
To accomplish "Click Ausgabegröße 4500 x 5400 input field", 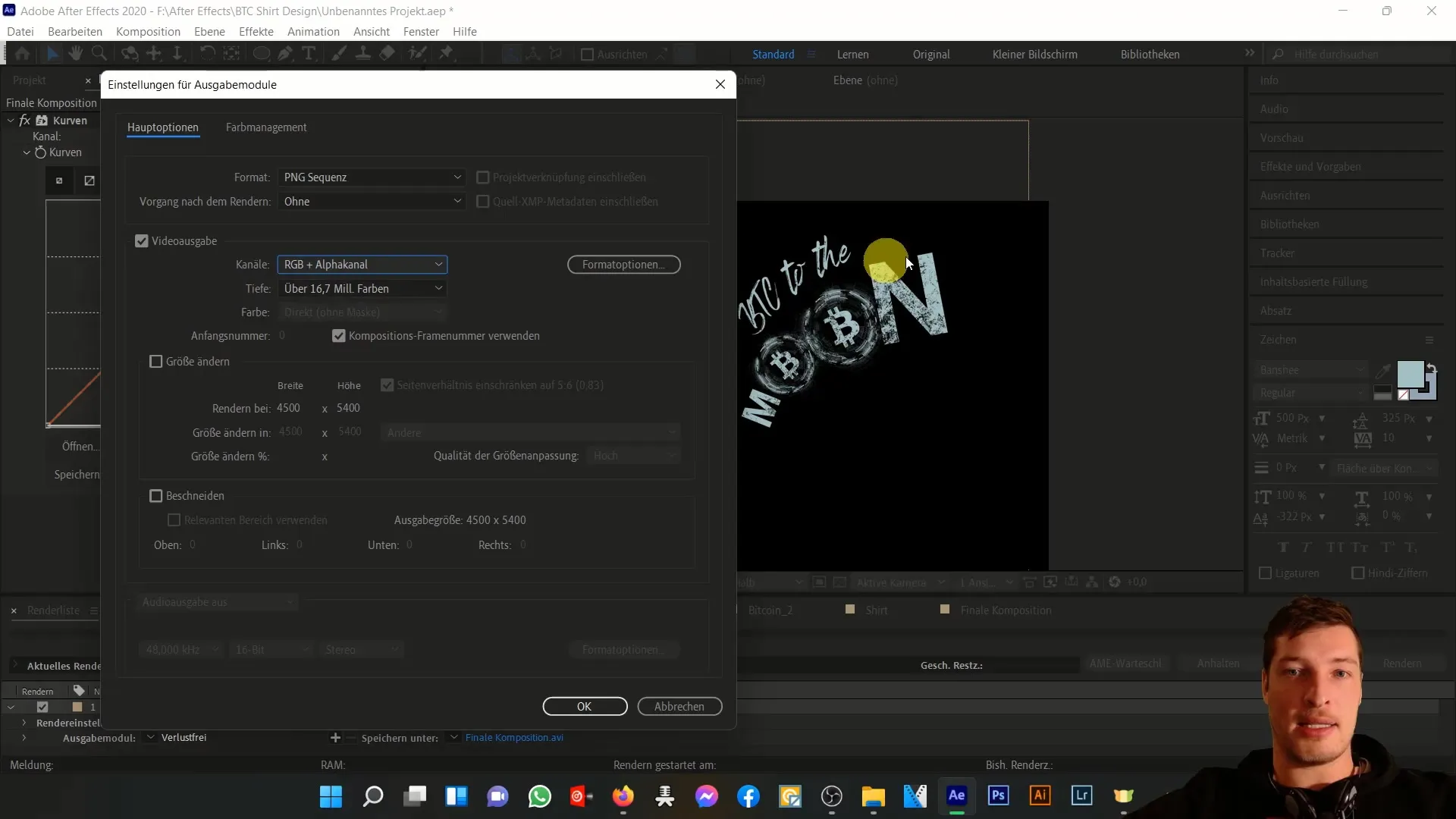I will tap(460, 519).
